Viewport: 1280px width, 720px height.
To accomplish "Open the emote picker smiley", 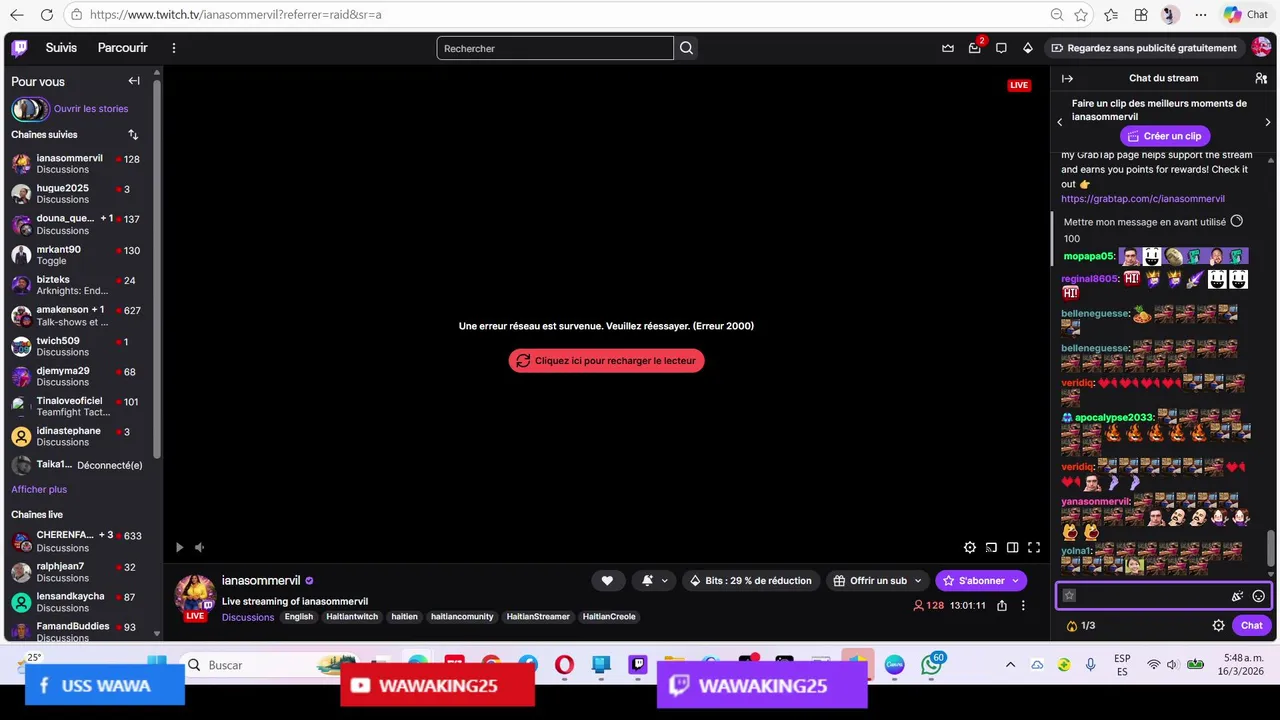I will click(x=1258, y=596).
